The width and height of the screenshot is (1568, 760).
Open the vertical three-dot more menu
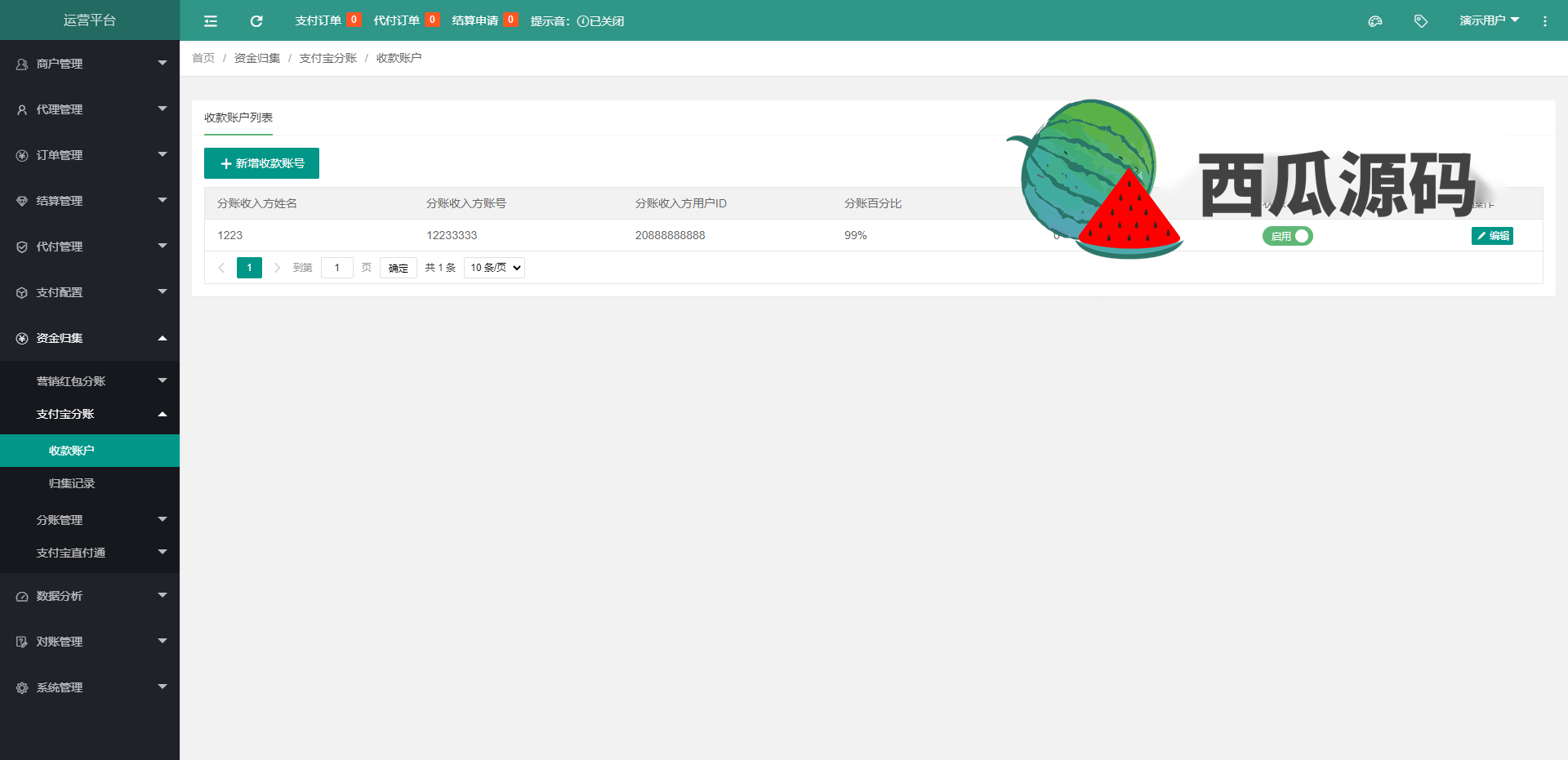pyautogui.click(x=1545, y=21)
